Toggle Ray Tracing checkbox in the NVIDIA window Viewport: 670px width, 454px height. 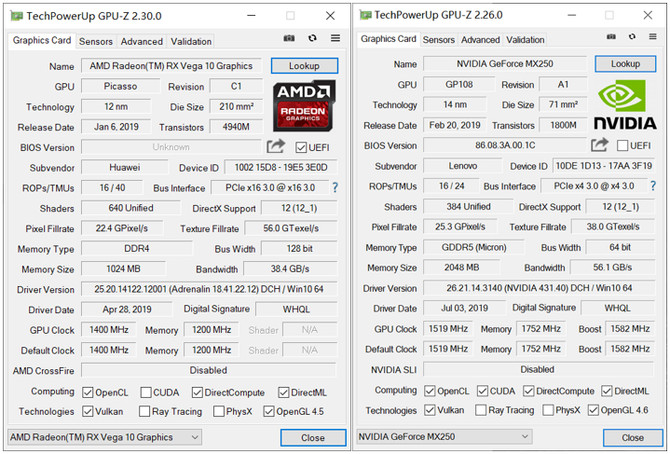481,410
